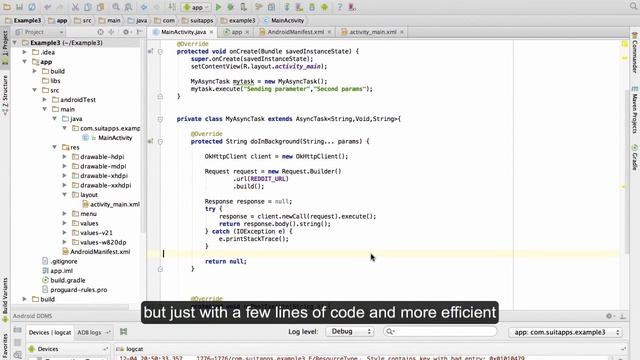
Task: Expand the .idea folder
Action: click(24, 52)
